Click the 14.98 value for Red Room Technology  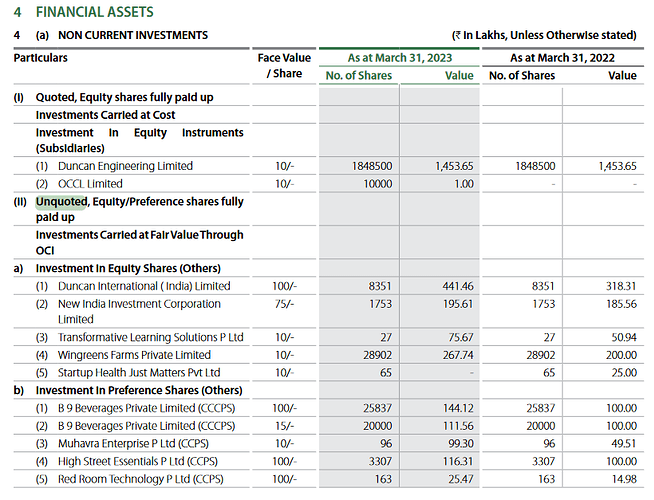click(x=624, y=479)
